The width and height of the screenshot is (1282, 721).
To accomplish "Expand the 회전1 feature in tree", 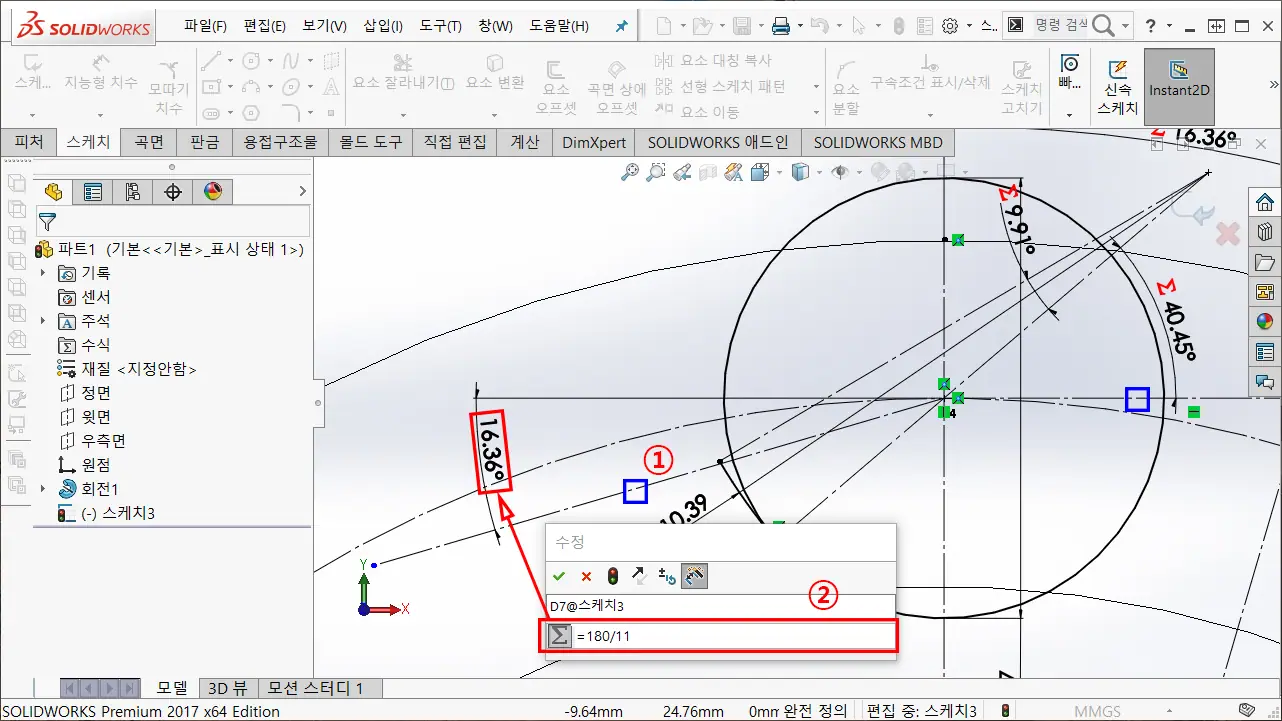I will (43, 489).
